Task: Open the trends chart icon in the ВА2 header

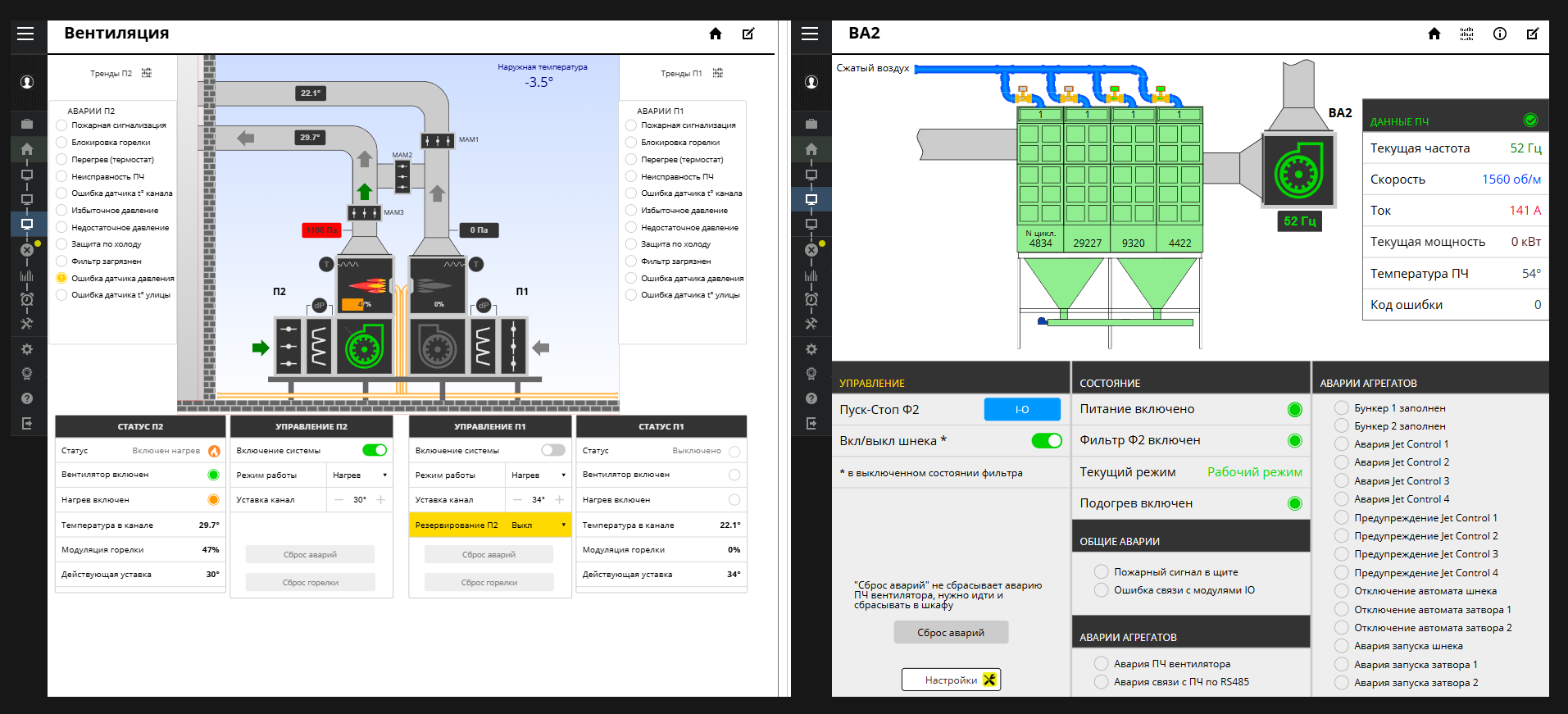Action: click(x=1466, y=34)
